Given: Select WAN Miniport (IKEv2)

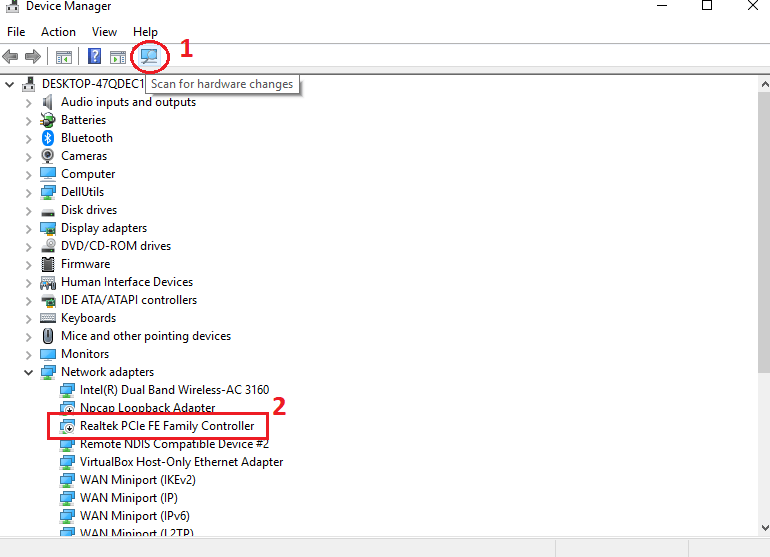Looking at the screenshot, I should pos(138,480).
